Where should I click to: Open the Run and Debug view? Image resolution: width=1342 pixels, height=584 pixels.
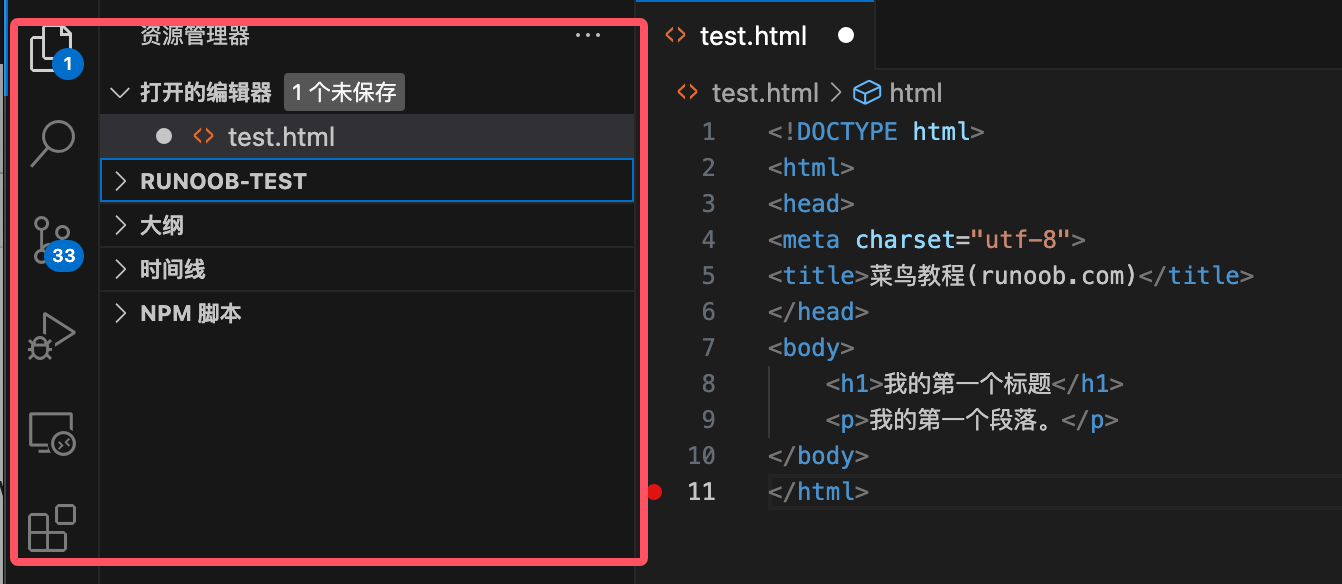click(52, 336)
